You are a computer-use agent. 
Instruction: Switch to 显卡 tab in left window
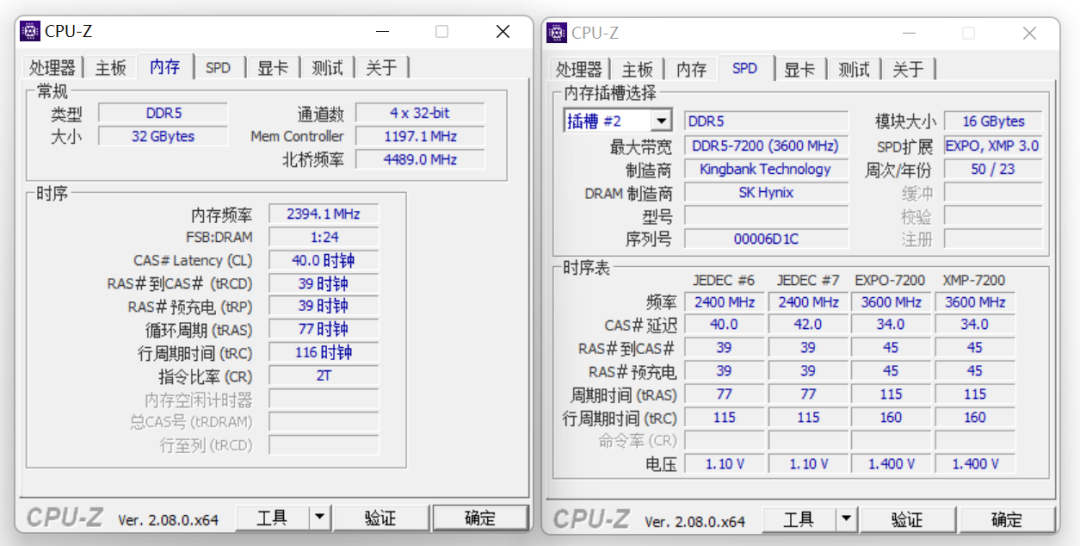pyautogui.click(x=273, y=67)
